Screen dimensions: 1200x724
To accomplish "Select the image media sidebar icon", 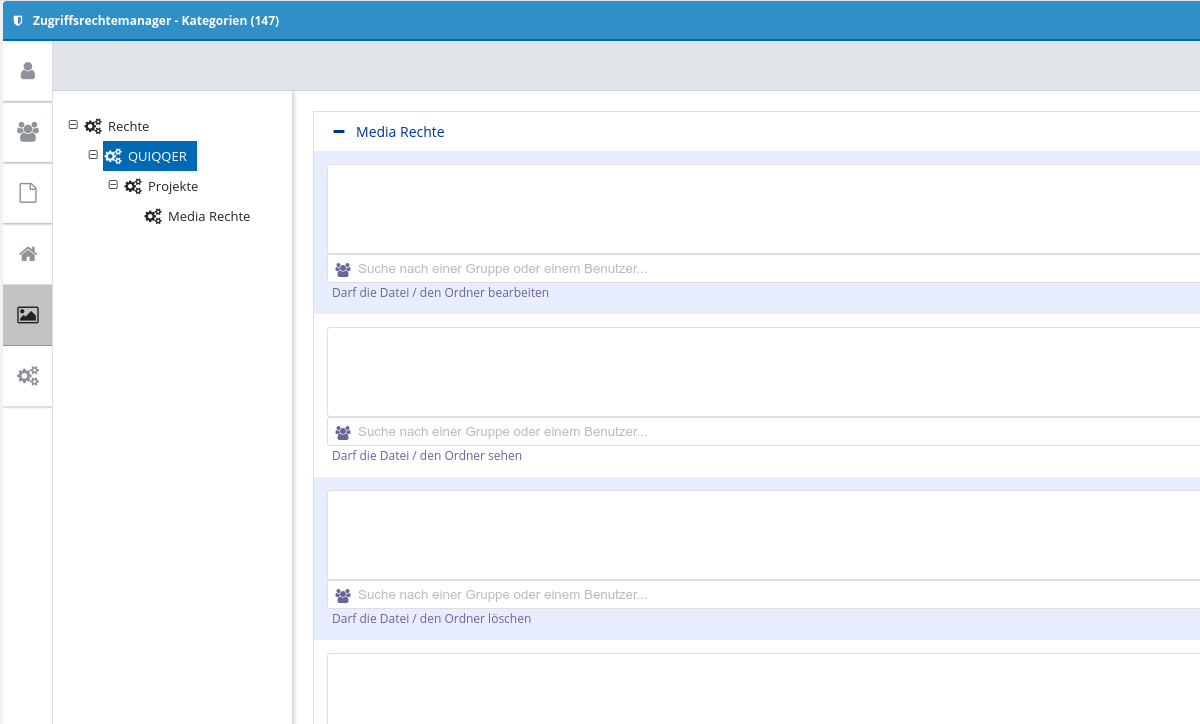I will pos(28,315).
